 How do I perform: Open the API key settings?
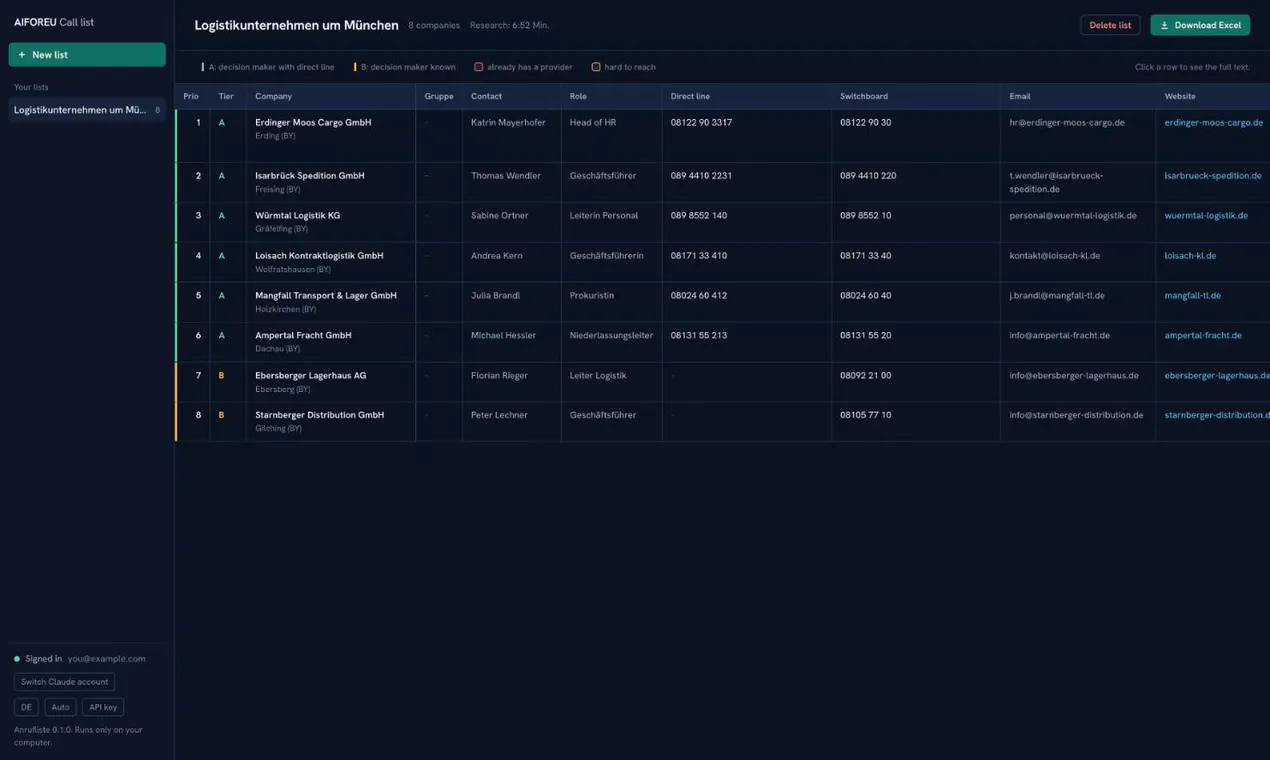point(103,707)
